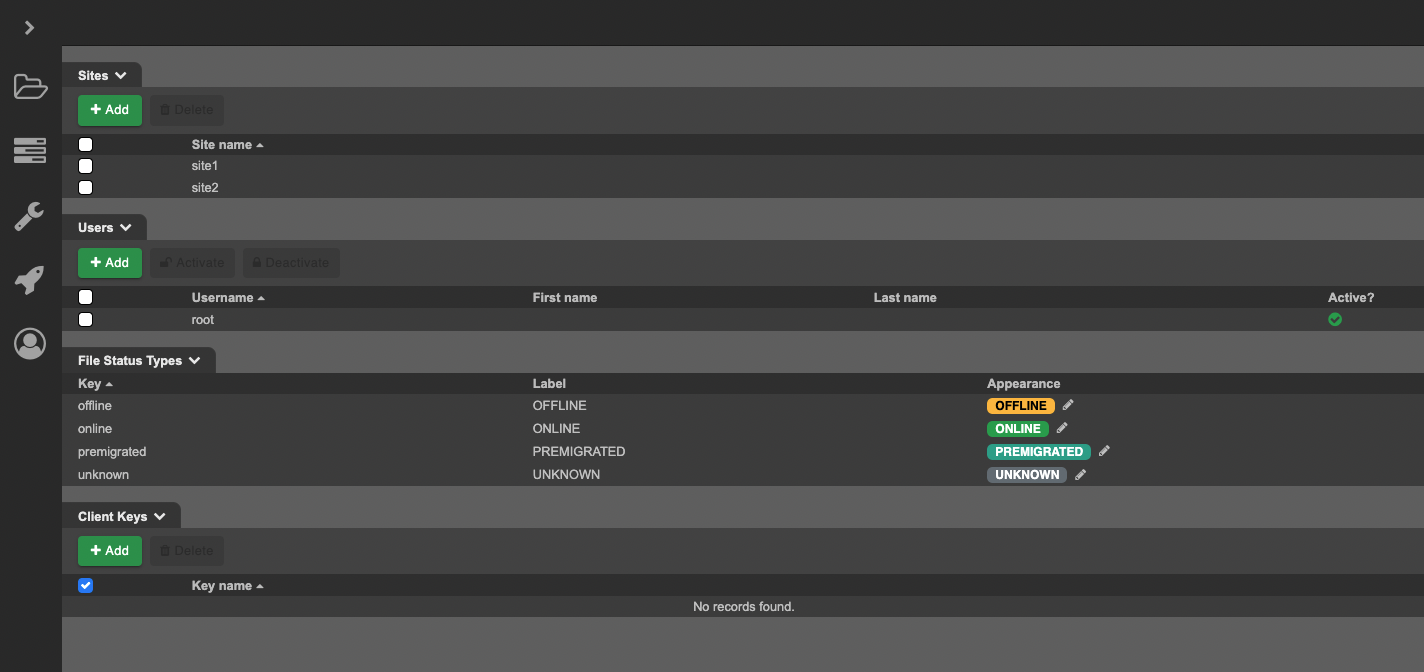This screenshot has height=672, width=1424.
Task: Click the site2 row name
Action: [x=205, y=188]
